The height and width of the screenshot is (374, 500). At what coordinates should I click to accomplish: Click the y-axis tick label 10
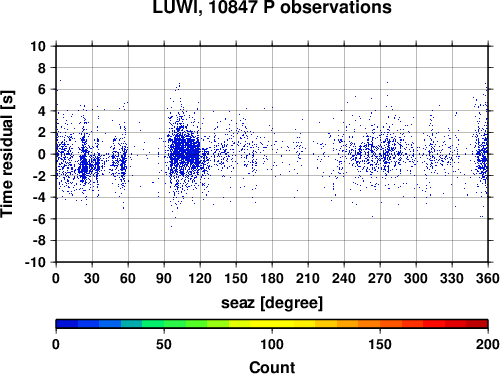38,46
